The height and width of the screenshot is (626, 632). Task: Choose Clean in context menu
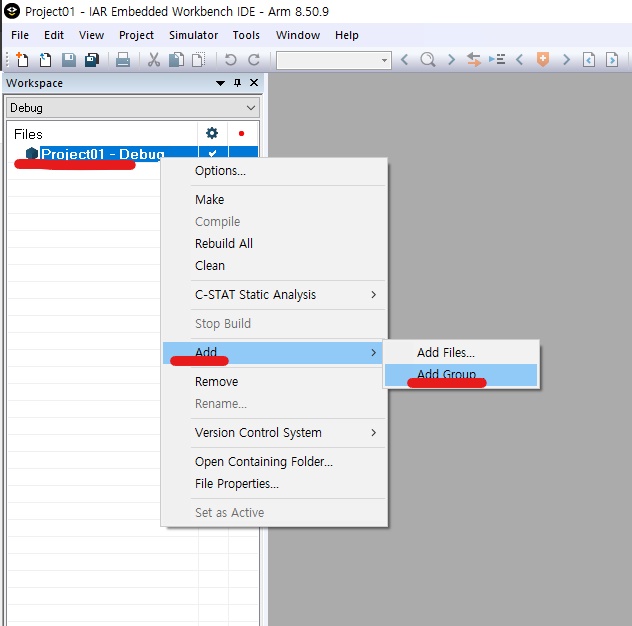274,266
